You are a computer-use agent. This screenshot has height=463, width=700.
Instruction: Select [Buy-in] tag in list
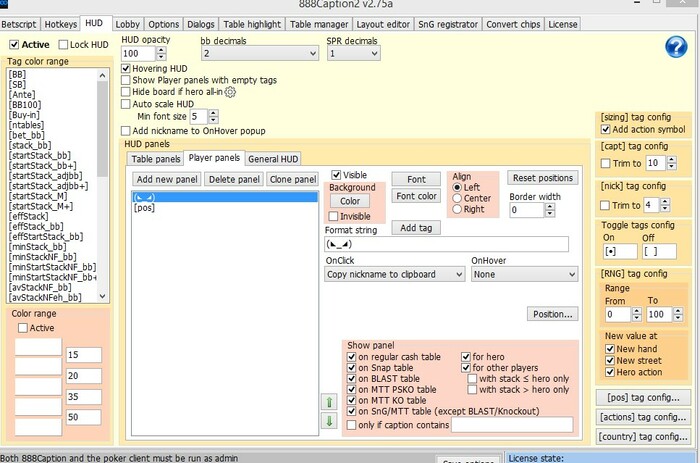pyautogui.click(x=24, y=115)
